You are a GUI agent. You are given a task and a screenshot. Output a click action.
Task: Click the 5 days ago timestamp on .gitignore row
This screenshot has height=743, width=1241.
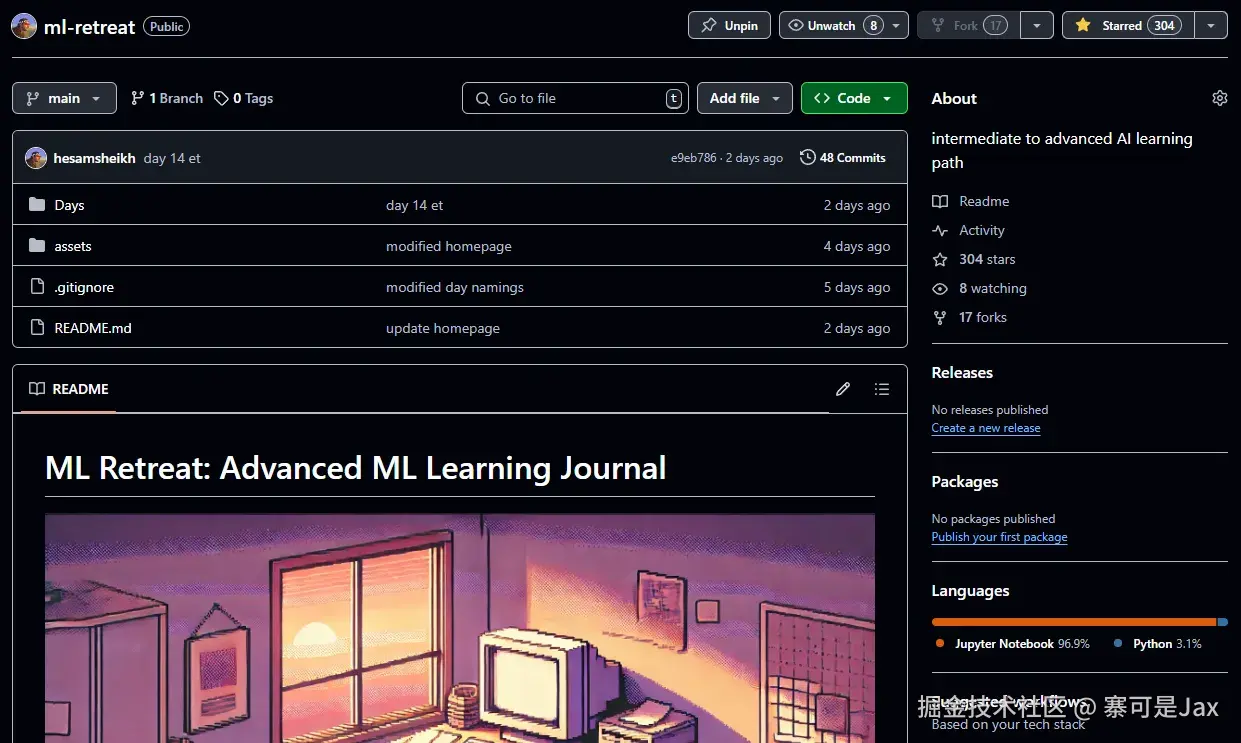point(857,287)
